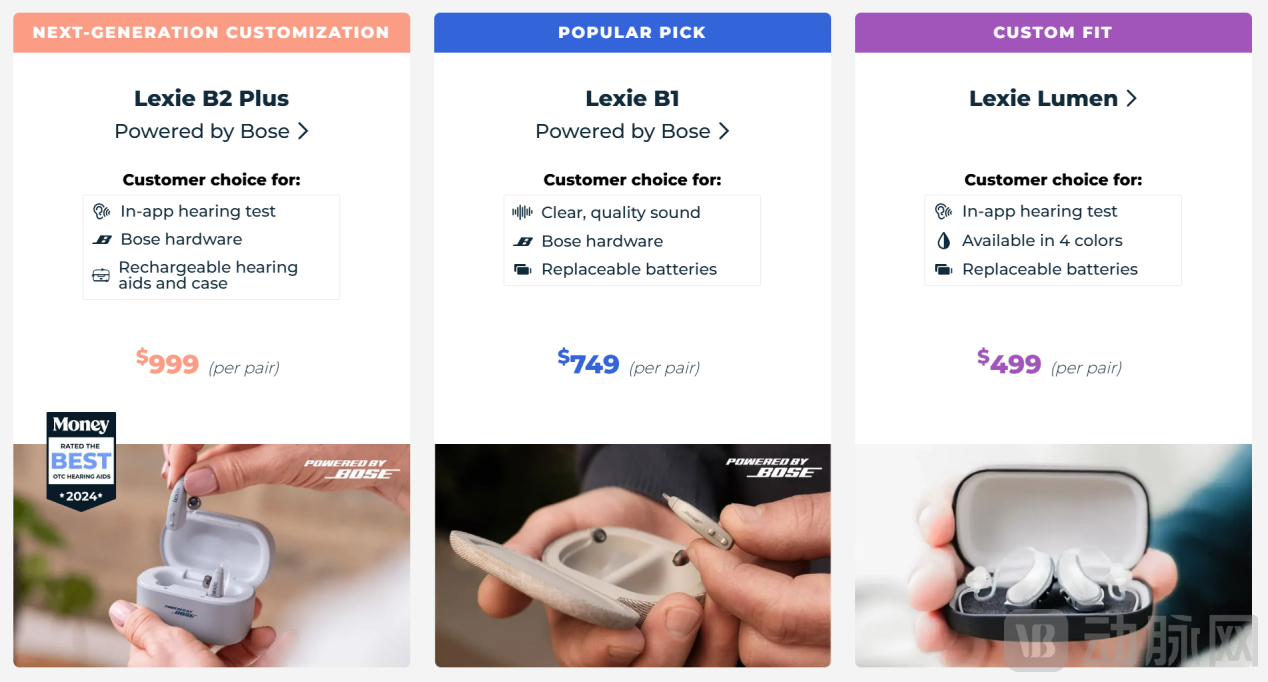This screenshot has height=682, width=1268.
Task: Select the Popular Pick banner
Action: (x=632, y=32)
